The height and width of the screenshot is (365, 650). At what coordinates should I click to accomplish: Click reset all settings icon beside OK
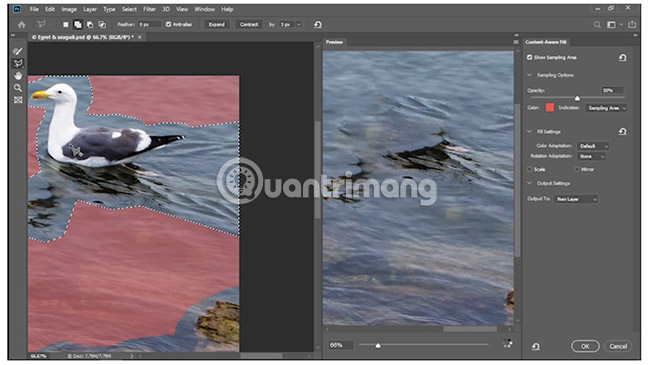(536, 346)
